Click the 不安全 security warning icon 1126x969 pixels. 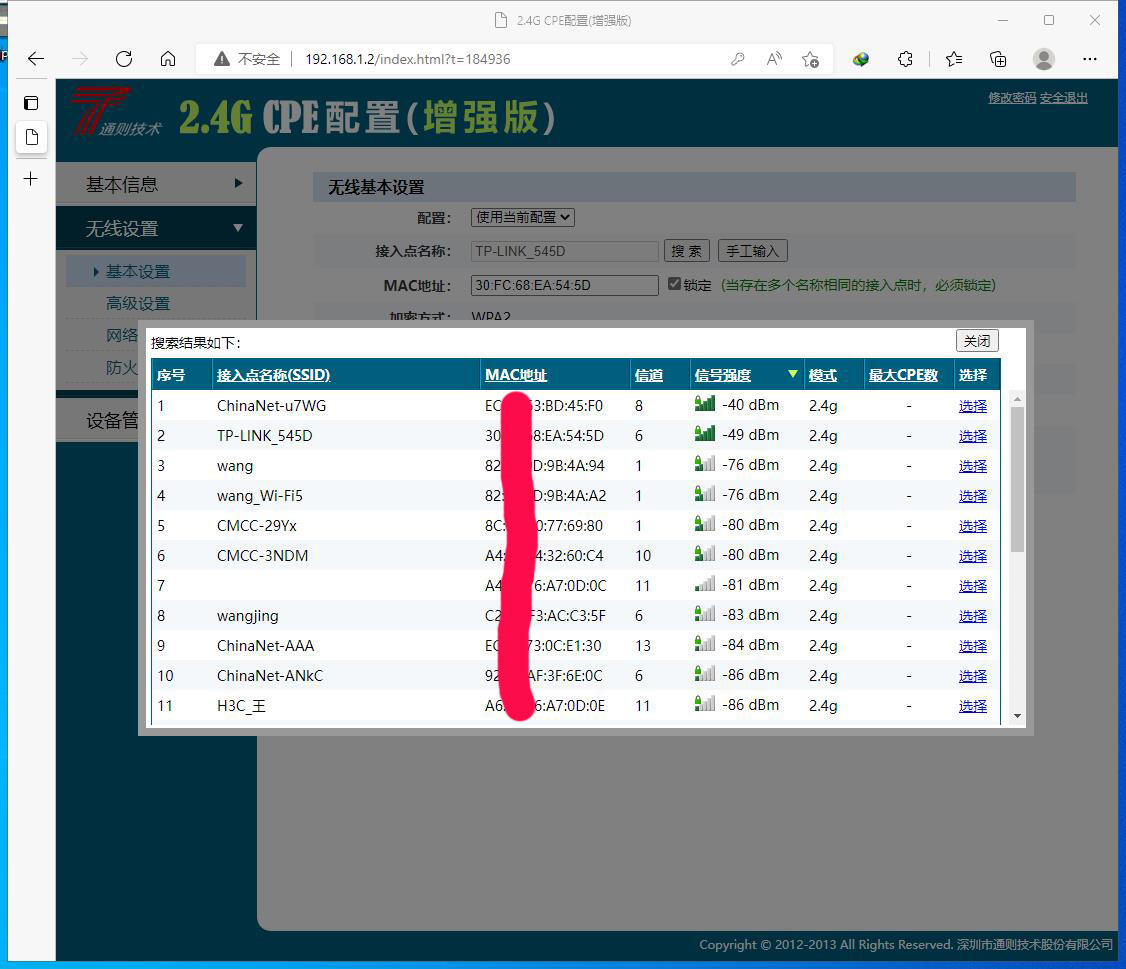[x=222, y=59]
